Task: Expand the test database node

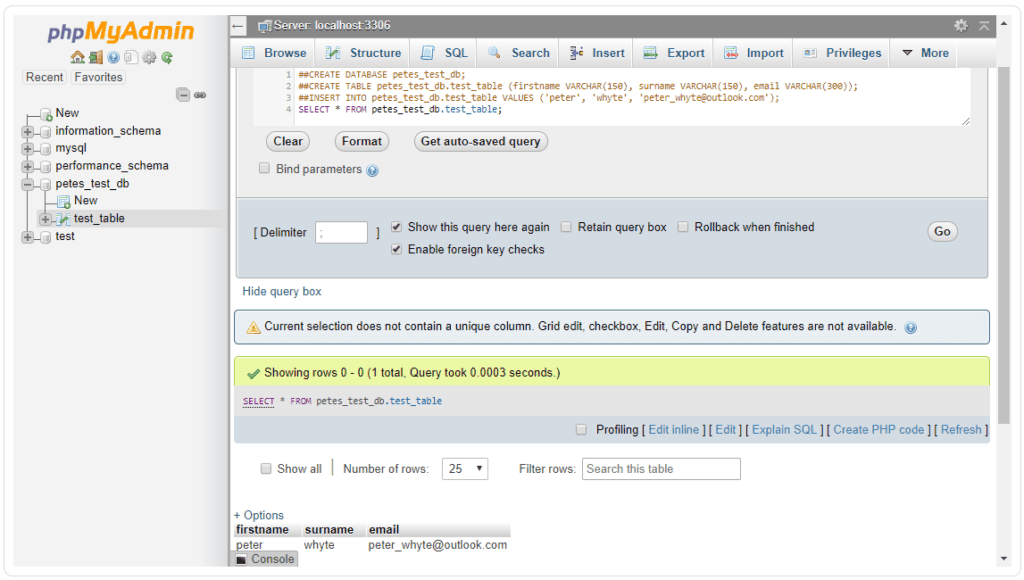Action: [x=27, y=237]
